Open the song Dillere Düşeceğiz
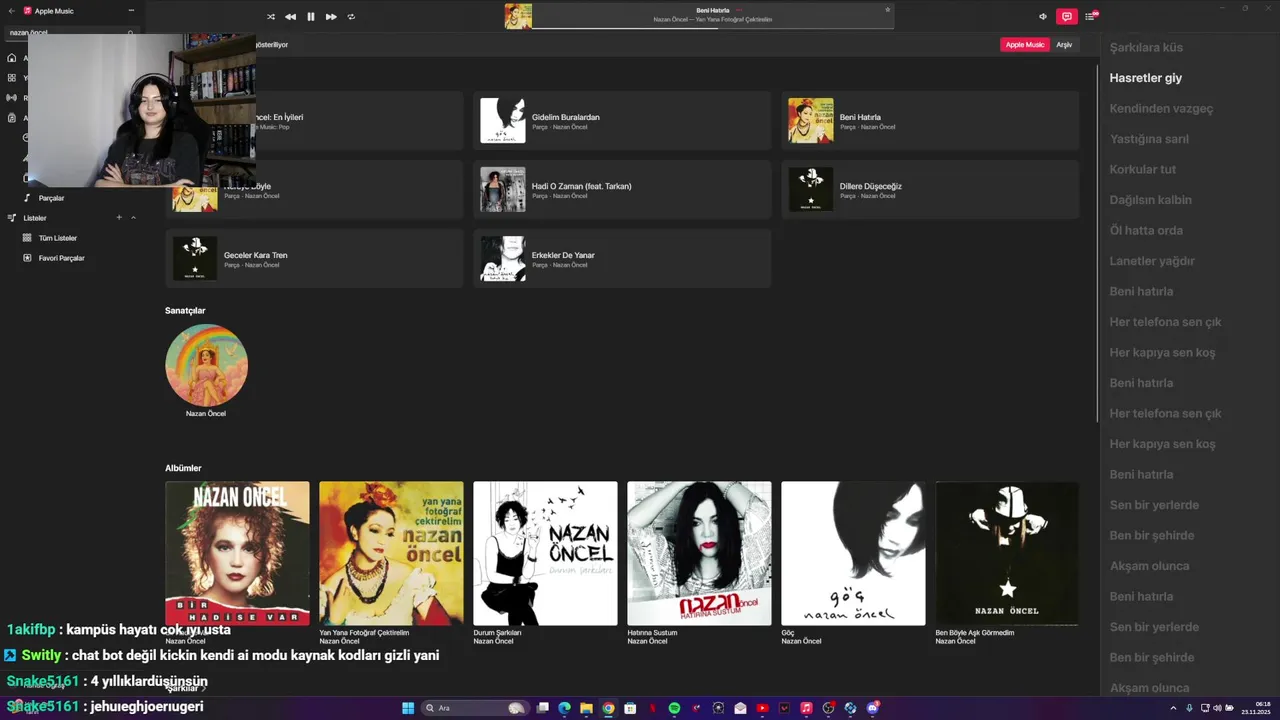 point(930,189)
